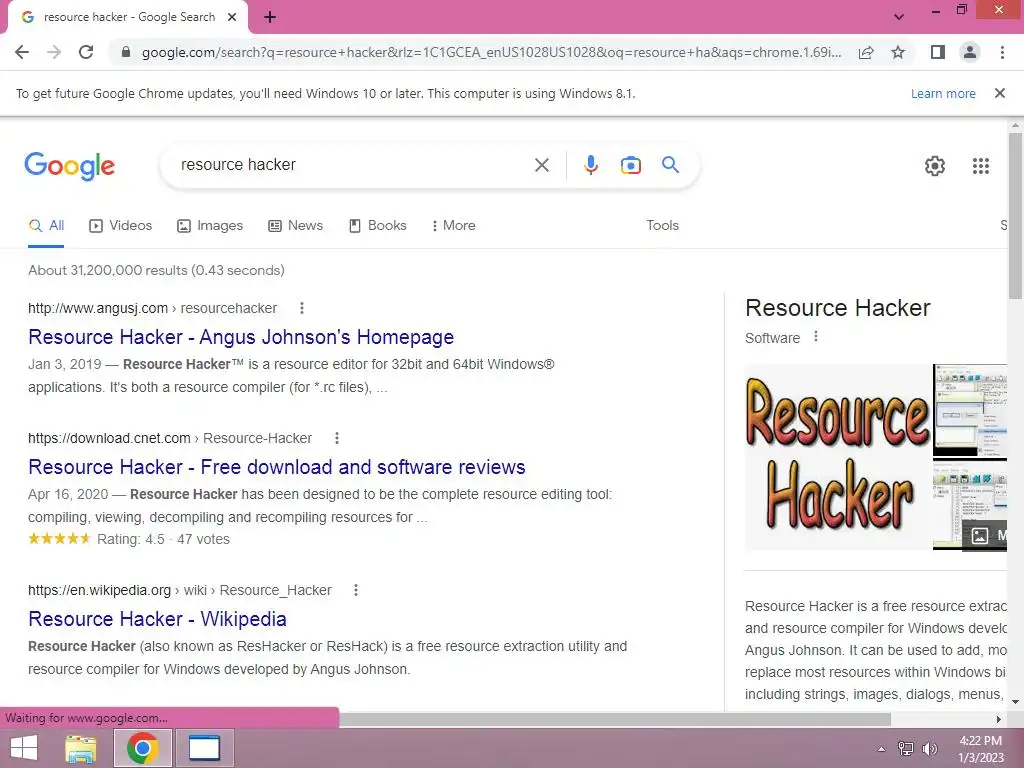Go to the Google homepage logo
Viewport: 1024px width, 768px height.
(x=69, y=166)
